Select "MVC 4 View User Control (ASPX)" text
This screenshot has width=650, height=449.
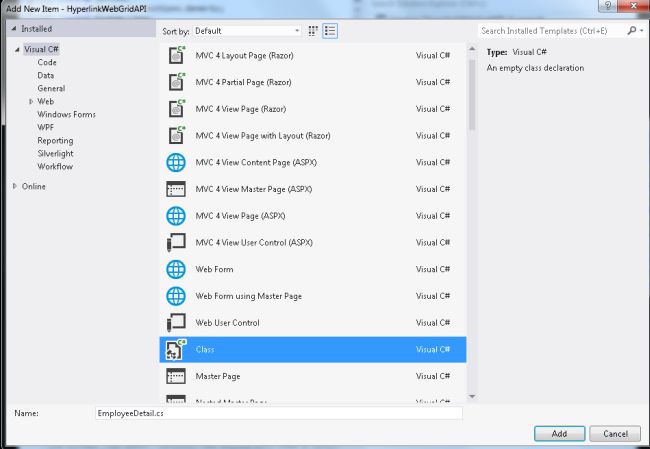tap(254, 243)
